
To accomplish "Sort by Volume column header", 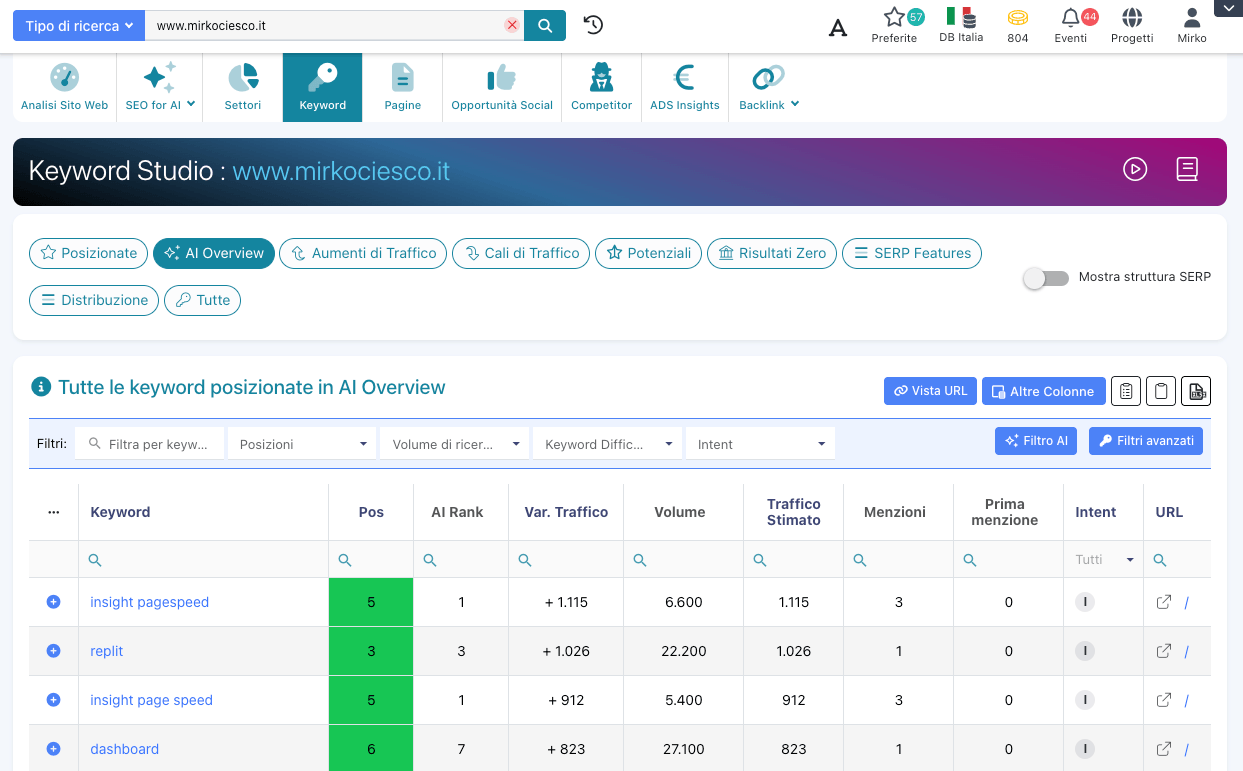I will [680, 512].
